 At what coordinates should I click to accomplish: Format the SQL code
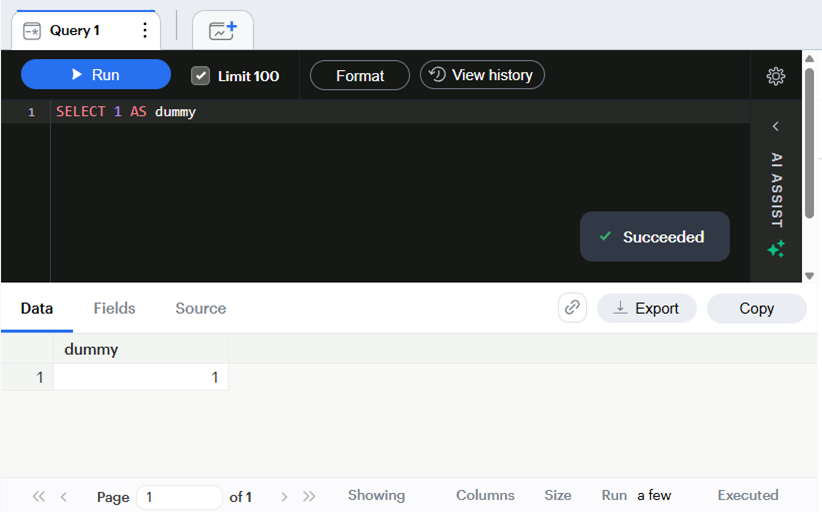coord(360,75)
